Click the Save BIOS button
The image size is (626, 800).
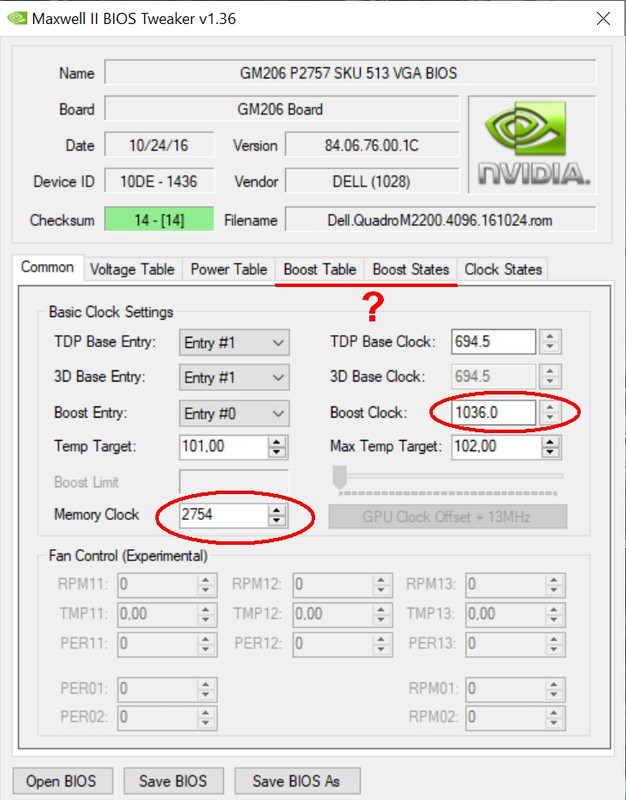(x=173, y=781)
